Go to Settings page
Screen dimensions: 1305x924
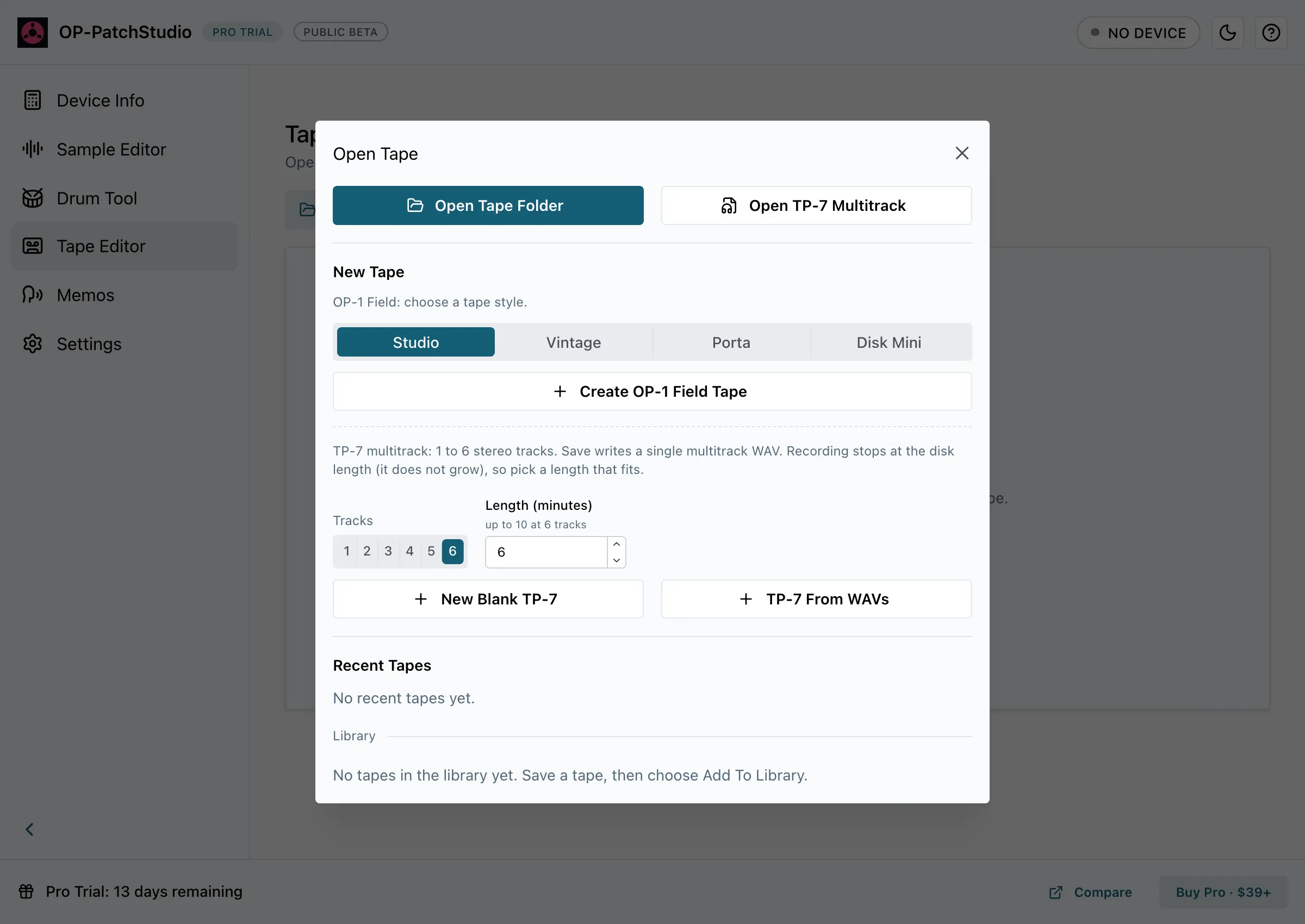click(x=125, y=344)
